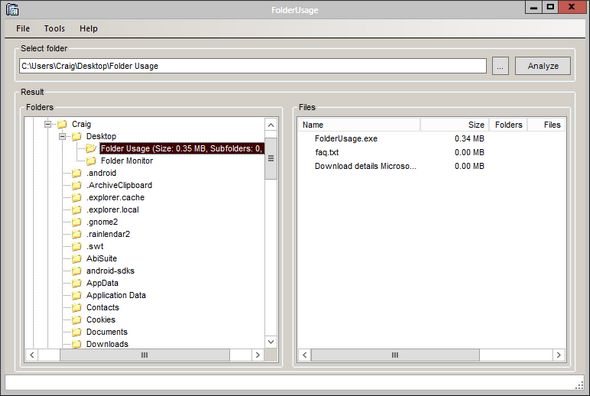Click the 0.34 MB size value

[469, 139]
